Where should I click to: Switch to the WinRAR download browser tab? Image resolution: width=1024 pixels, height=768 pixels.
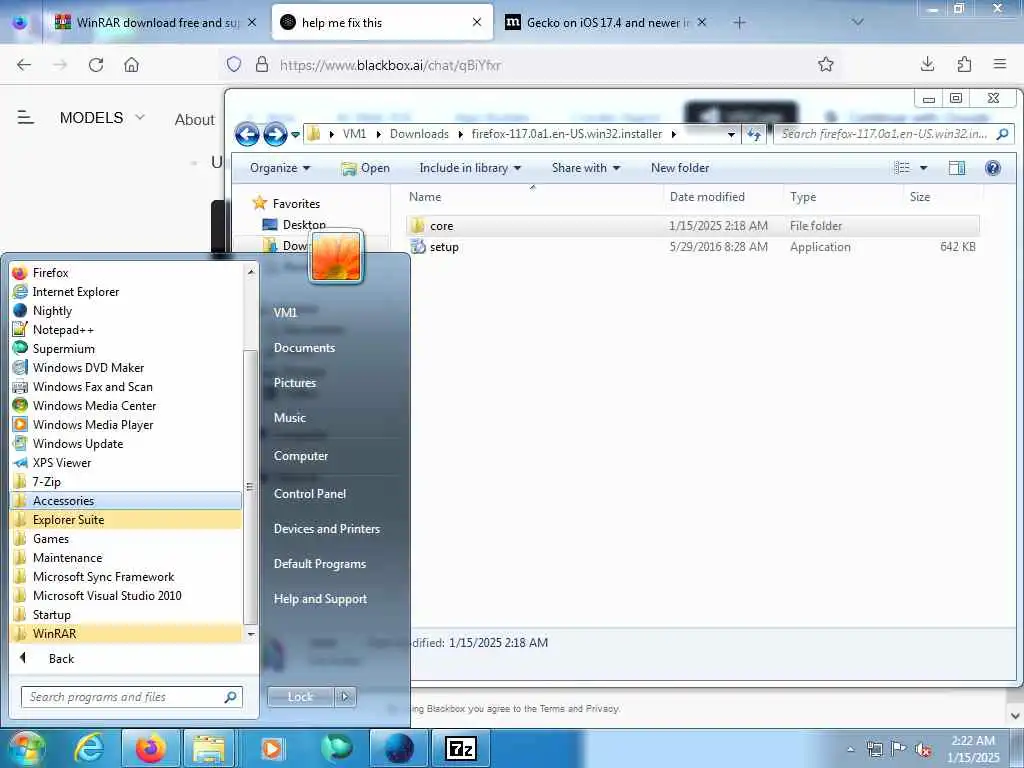pyautogui.click(x=155, y=22)
